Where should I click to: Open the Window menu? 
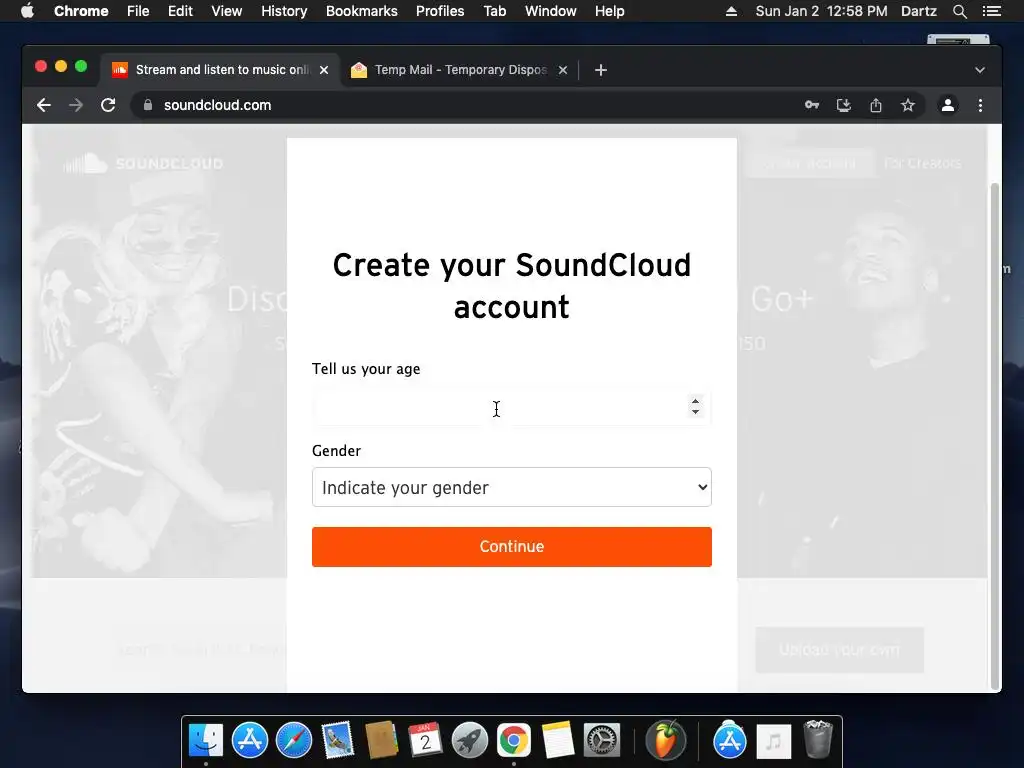(x=551, y=11)
